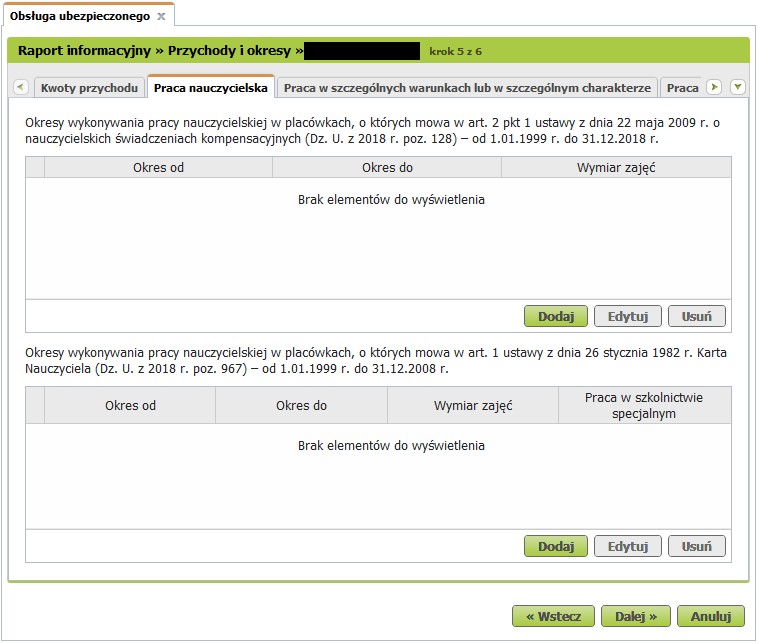Open the tab list dropdown arrow
Screen dimensions: 758x643
tap(738, 88)
